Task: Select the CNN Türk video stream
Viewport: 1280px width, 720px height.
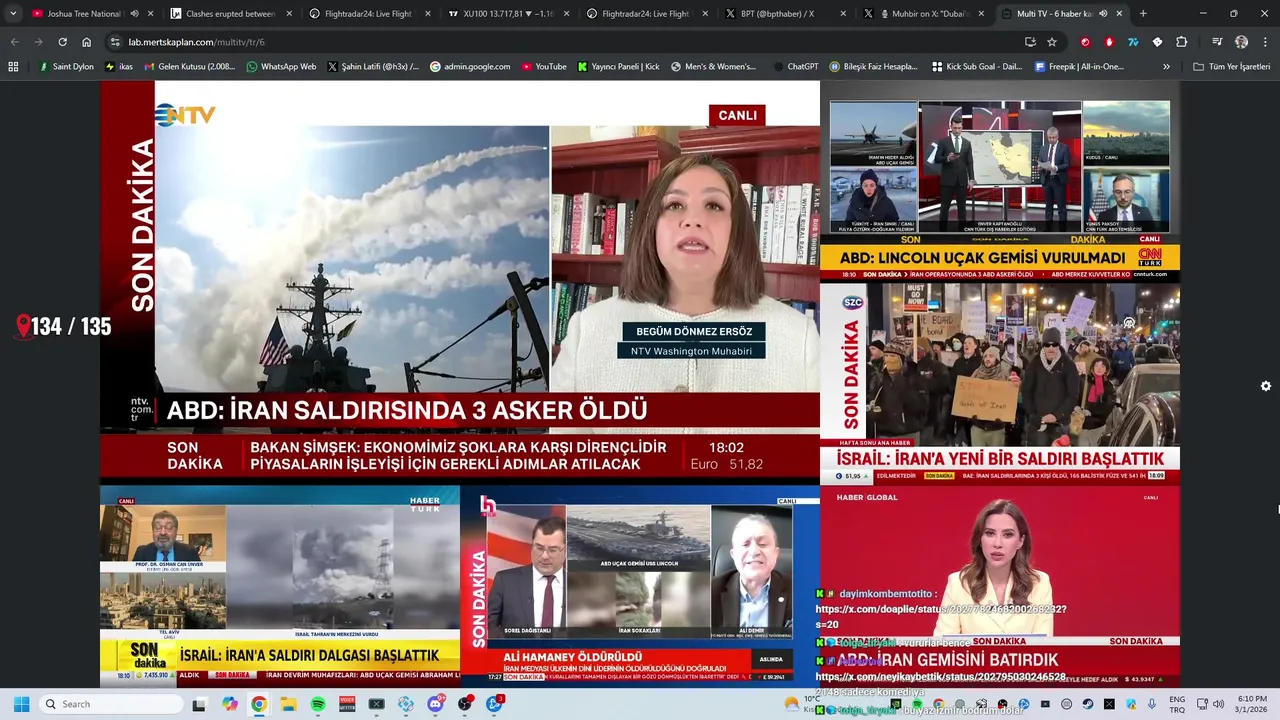Action: tap(1000, 180)
